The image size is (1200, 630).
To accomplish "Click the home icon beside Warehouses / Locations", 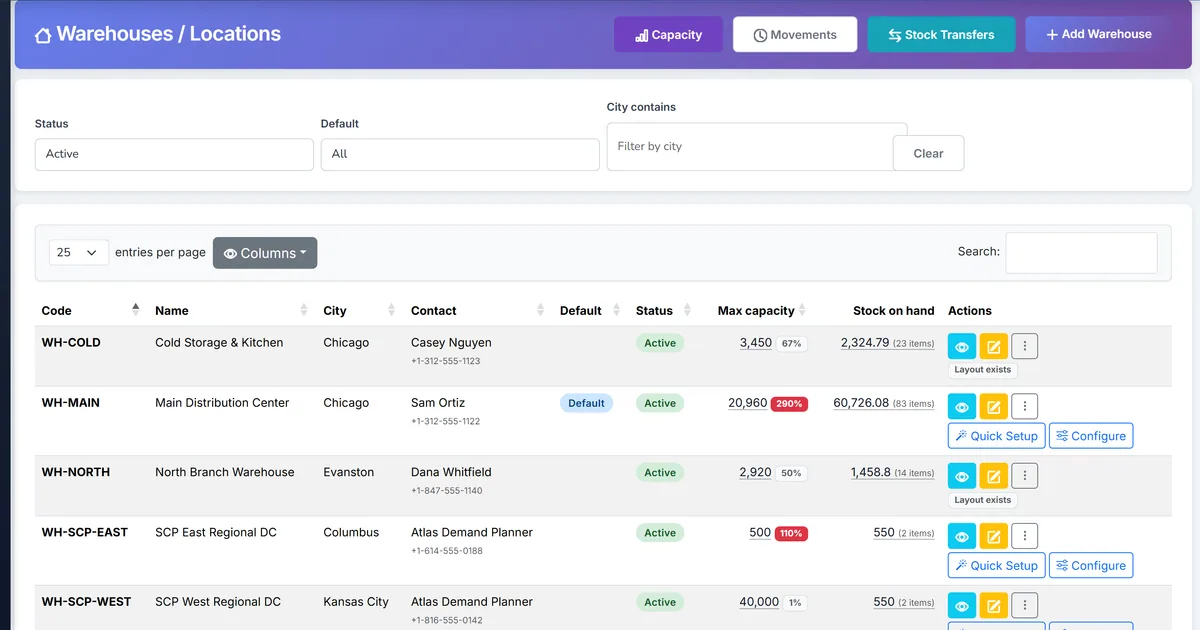I will (x=43, y=35).
